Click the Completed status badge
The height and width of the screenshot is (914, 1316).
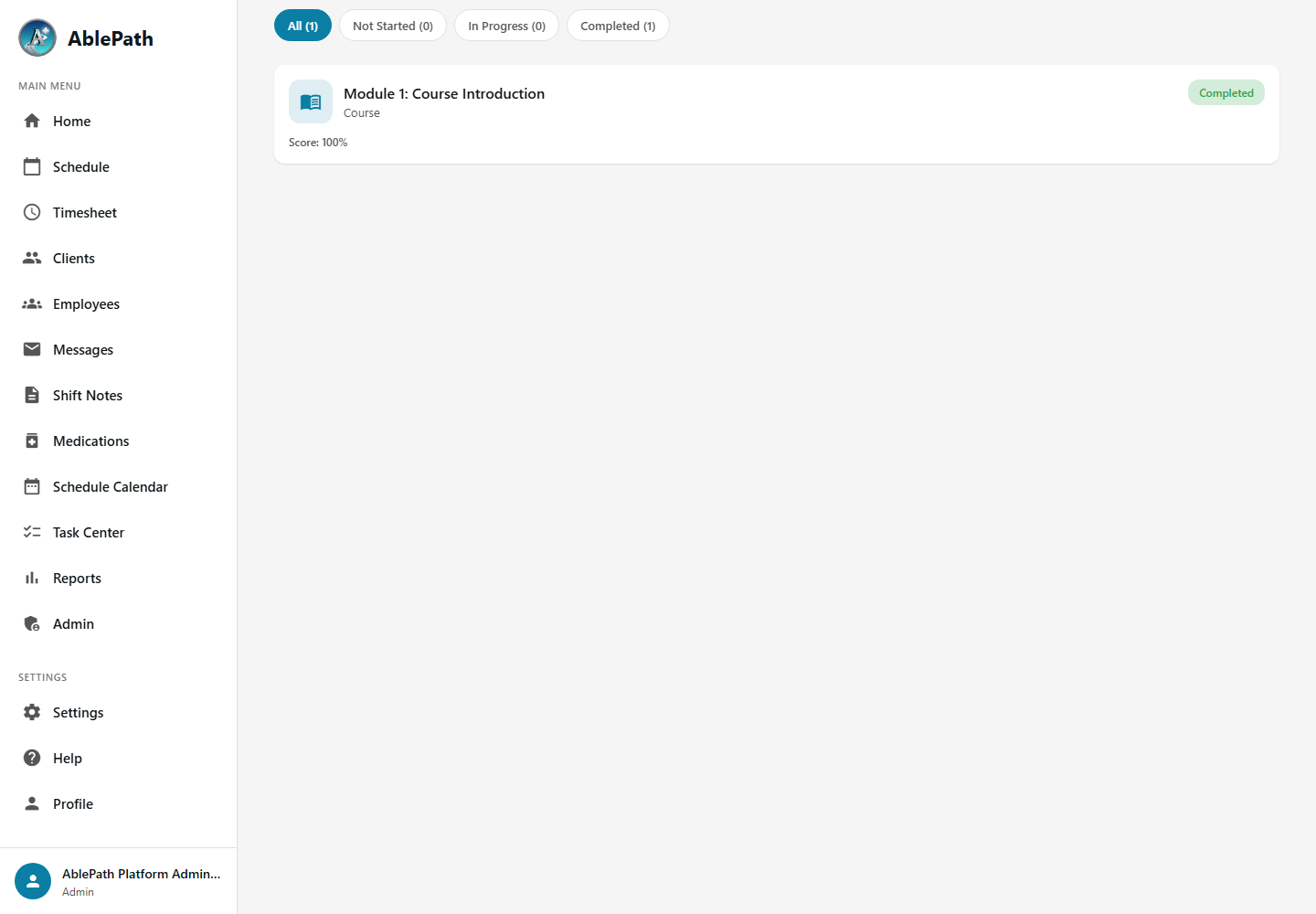[x=1226, y=92]
